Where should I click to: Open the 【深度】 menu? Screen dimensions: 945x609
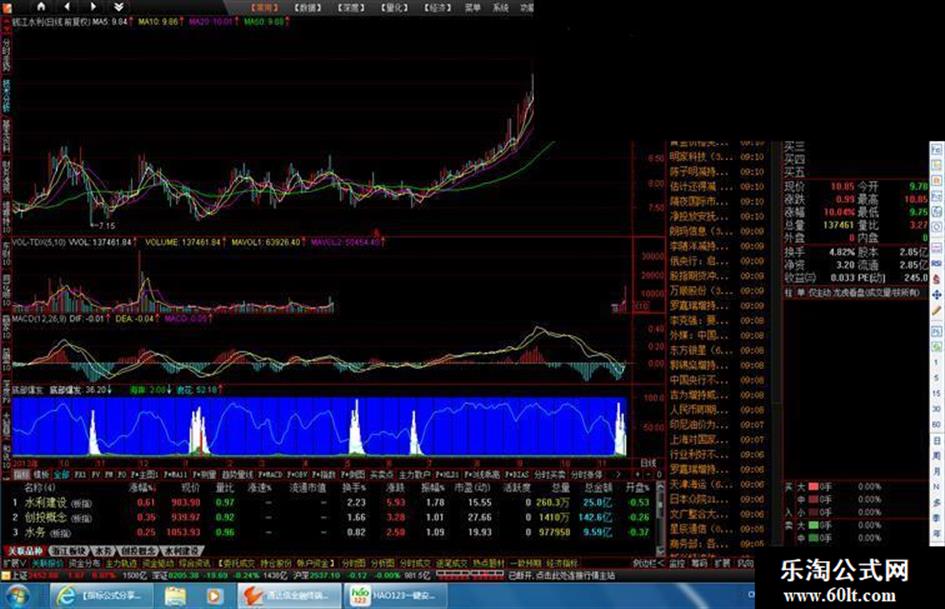pos(351,8)
